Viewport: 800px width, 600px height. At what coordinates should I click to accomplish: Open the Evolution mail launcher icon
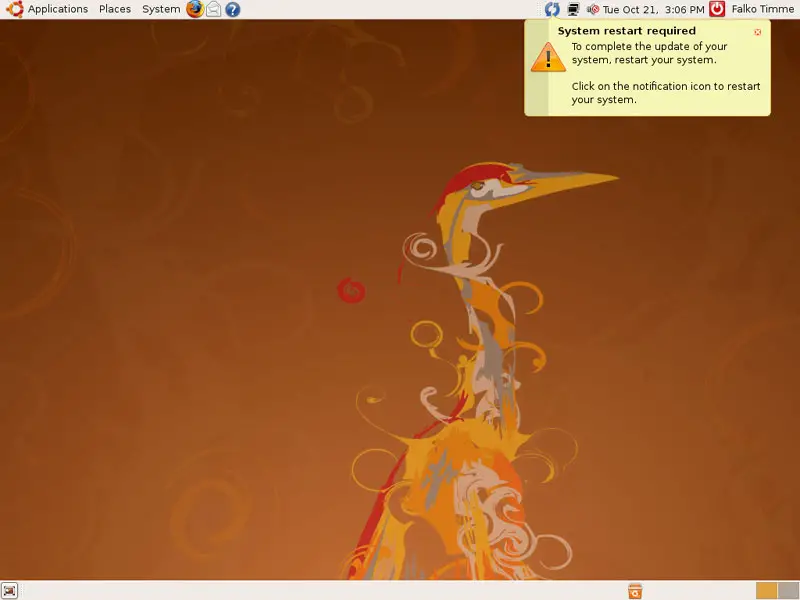coord(214,9)
